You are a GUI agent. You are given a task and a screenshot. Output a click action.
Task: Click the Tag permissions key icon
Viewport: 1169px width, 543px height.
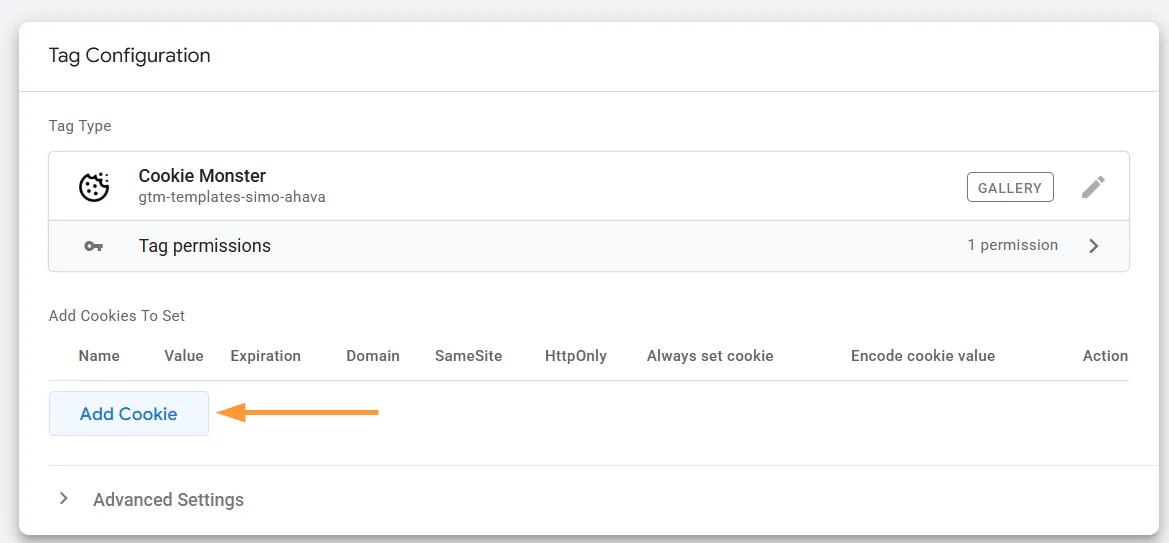[x=94, y=246]
